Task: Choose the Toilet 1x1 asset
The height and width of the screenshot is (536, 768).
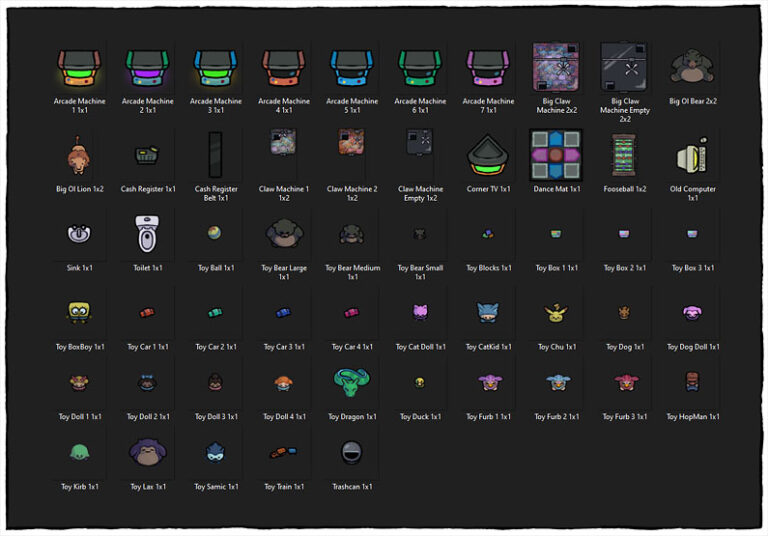Action: (x=148, y=235)
